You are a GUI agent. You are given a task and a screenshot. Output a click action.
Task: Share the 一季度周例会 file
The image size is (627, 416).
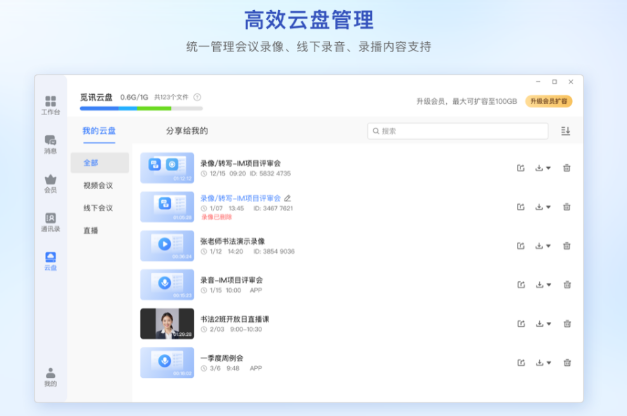click(521, 362)
